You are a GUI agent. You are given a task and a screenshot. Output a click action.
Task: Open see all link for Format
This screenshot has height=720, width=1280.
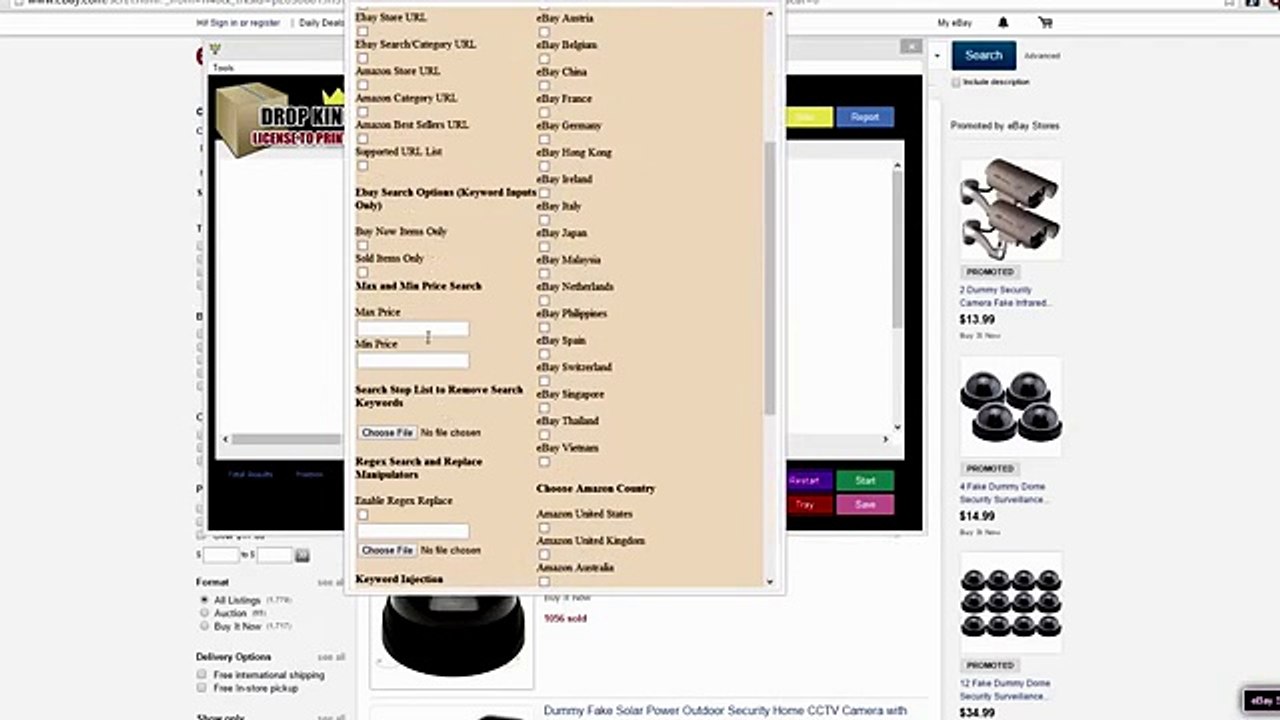[x=331, y=582]
